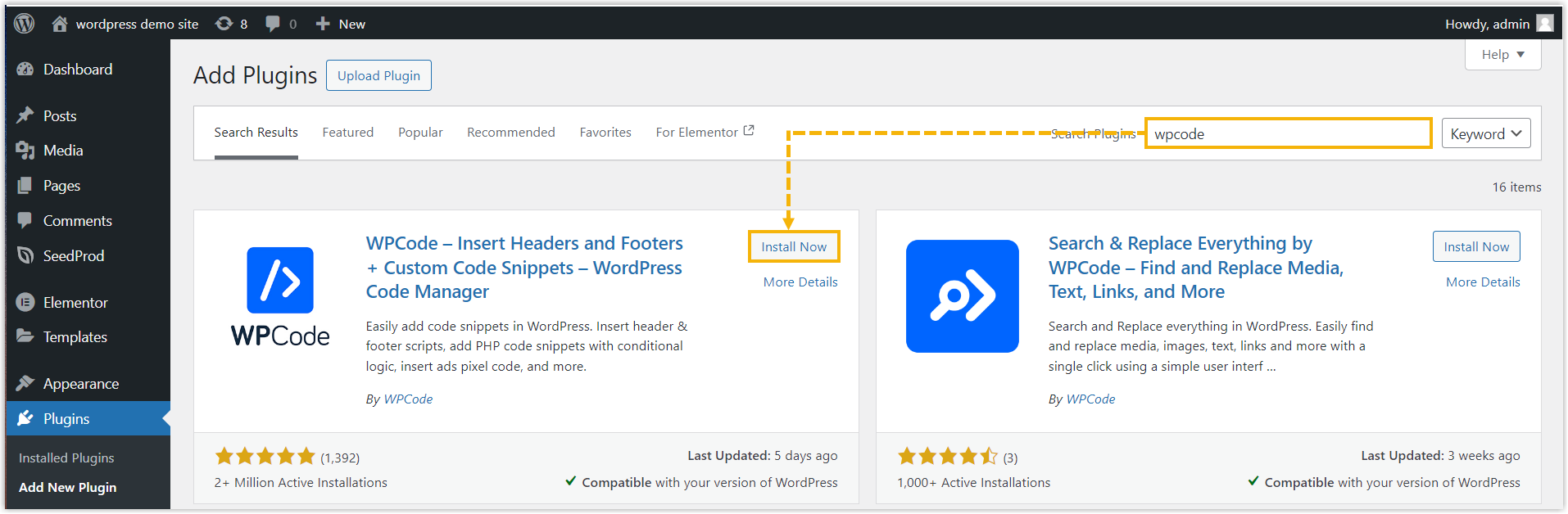This screenshot has width=1568, height=514.
Task: Expand the Keyword search type dropdown
Action: (1485, 134)
